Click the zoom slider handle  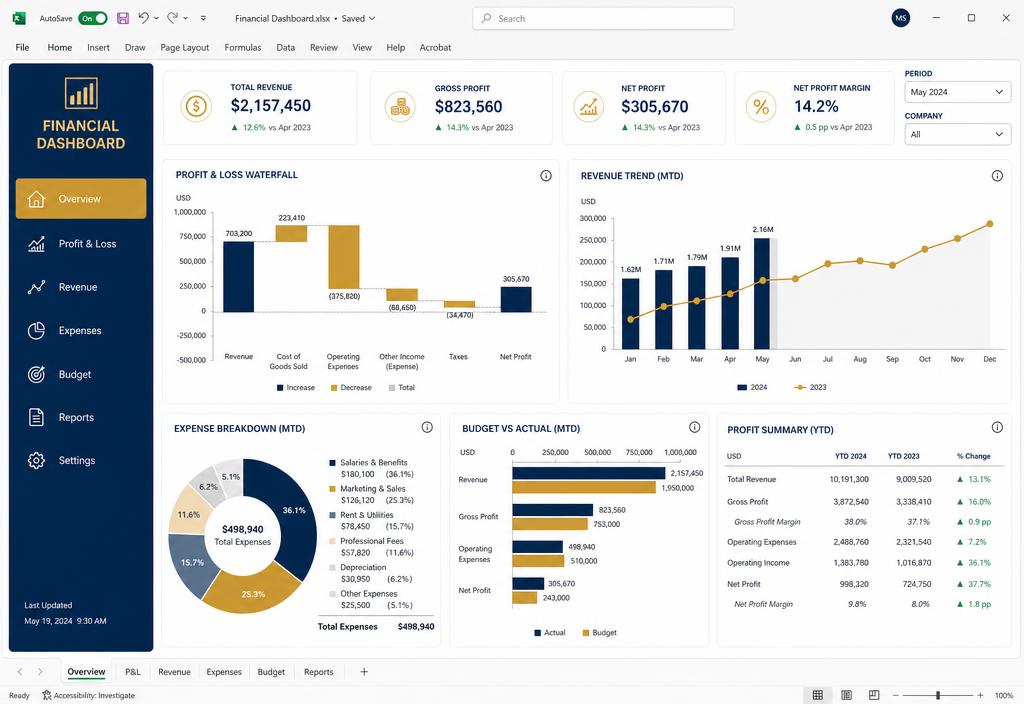point(938,695)
